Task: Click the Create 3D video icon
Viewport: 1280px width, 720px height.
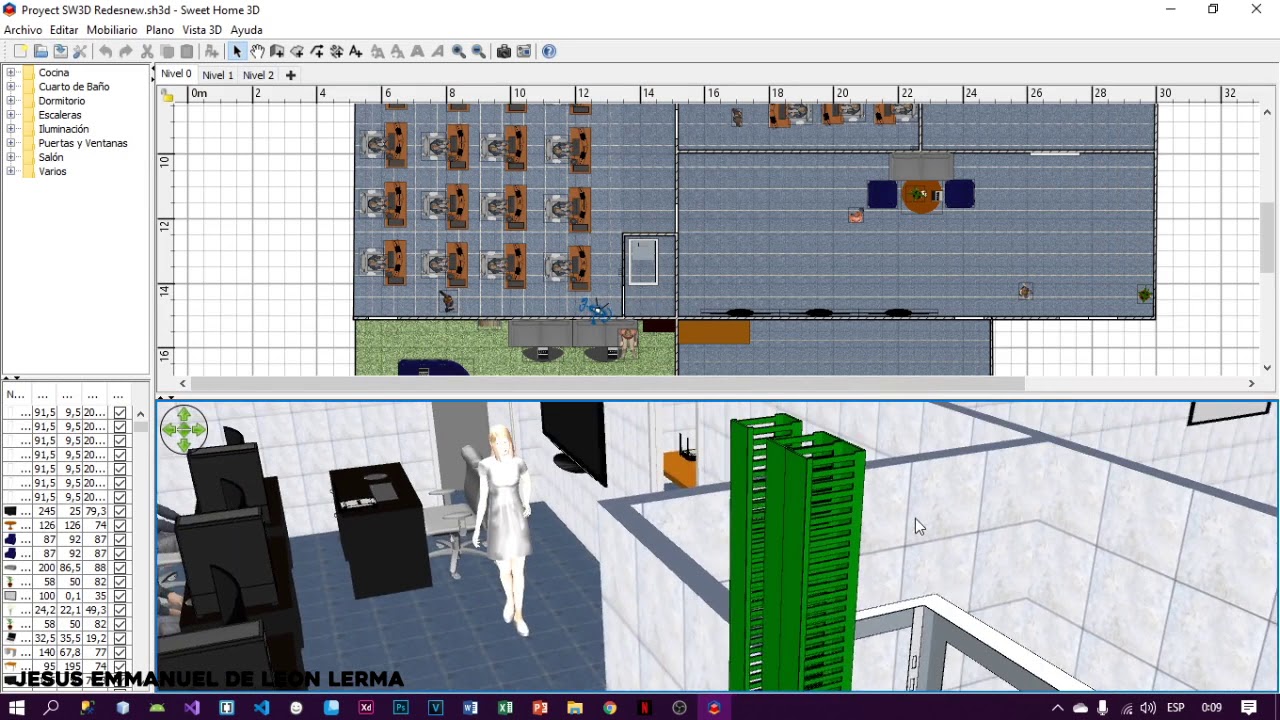Action: coord(524,51)
